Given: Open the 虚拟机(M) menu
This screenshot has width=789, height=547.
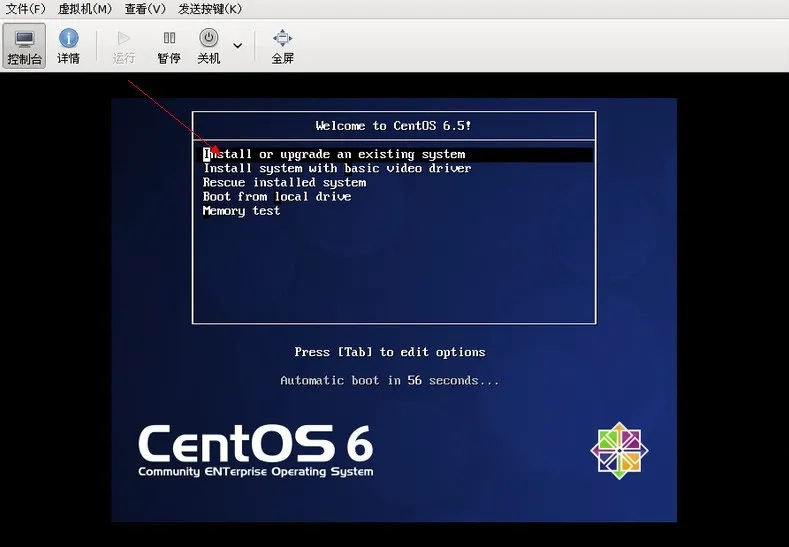Looking at the screenshot, I should (x=85, y=9).
